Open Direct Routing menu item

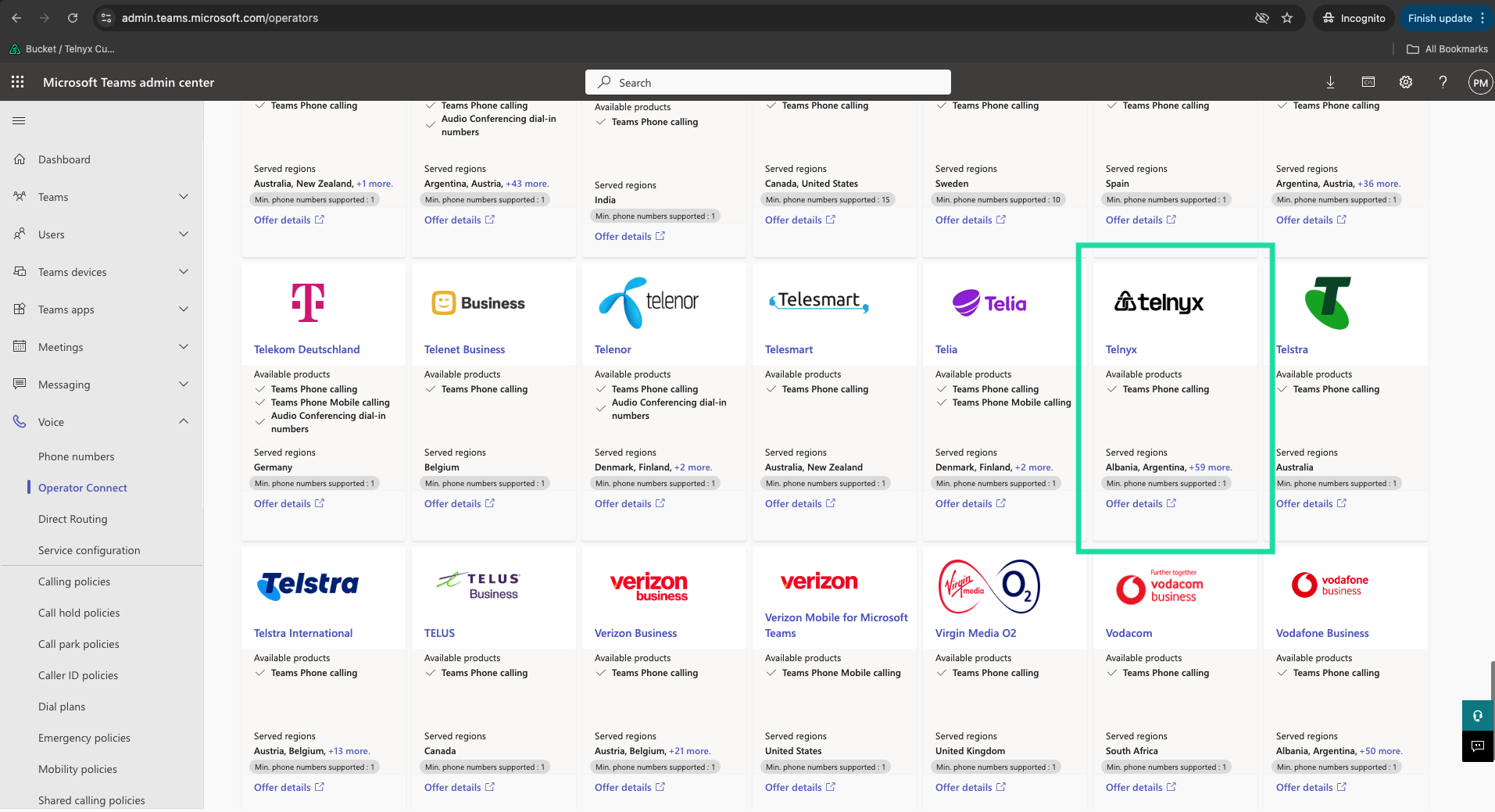(x=73, y=519)
